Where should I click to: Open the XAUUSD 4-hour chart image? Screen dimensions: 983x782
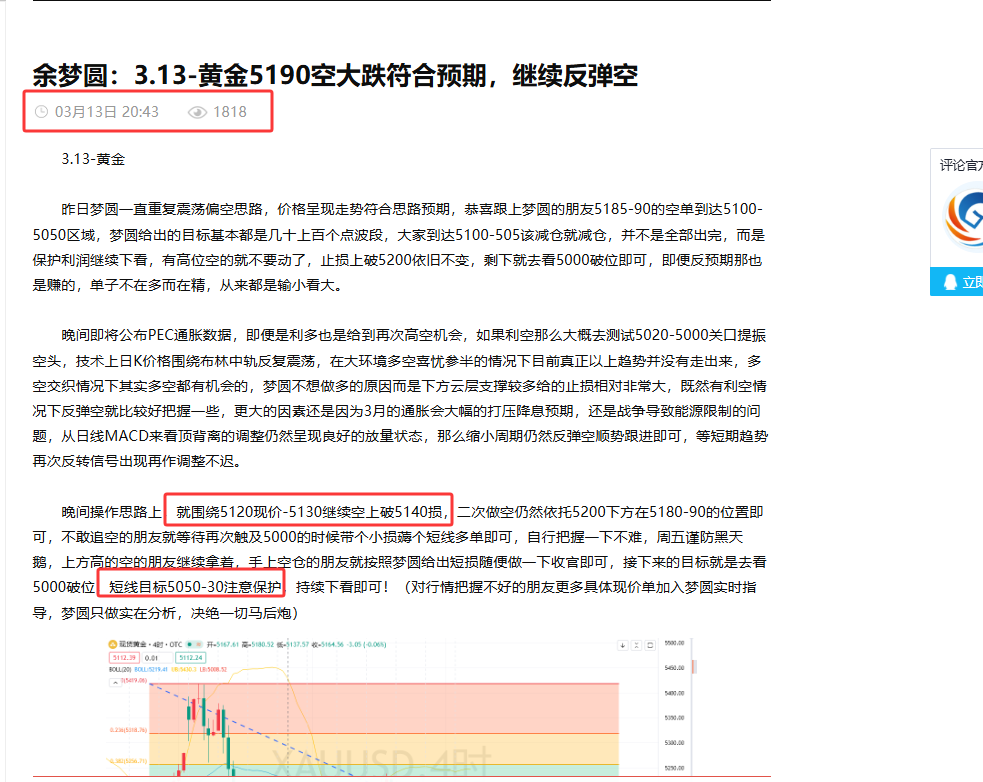coord(402,707)
